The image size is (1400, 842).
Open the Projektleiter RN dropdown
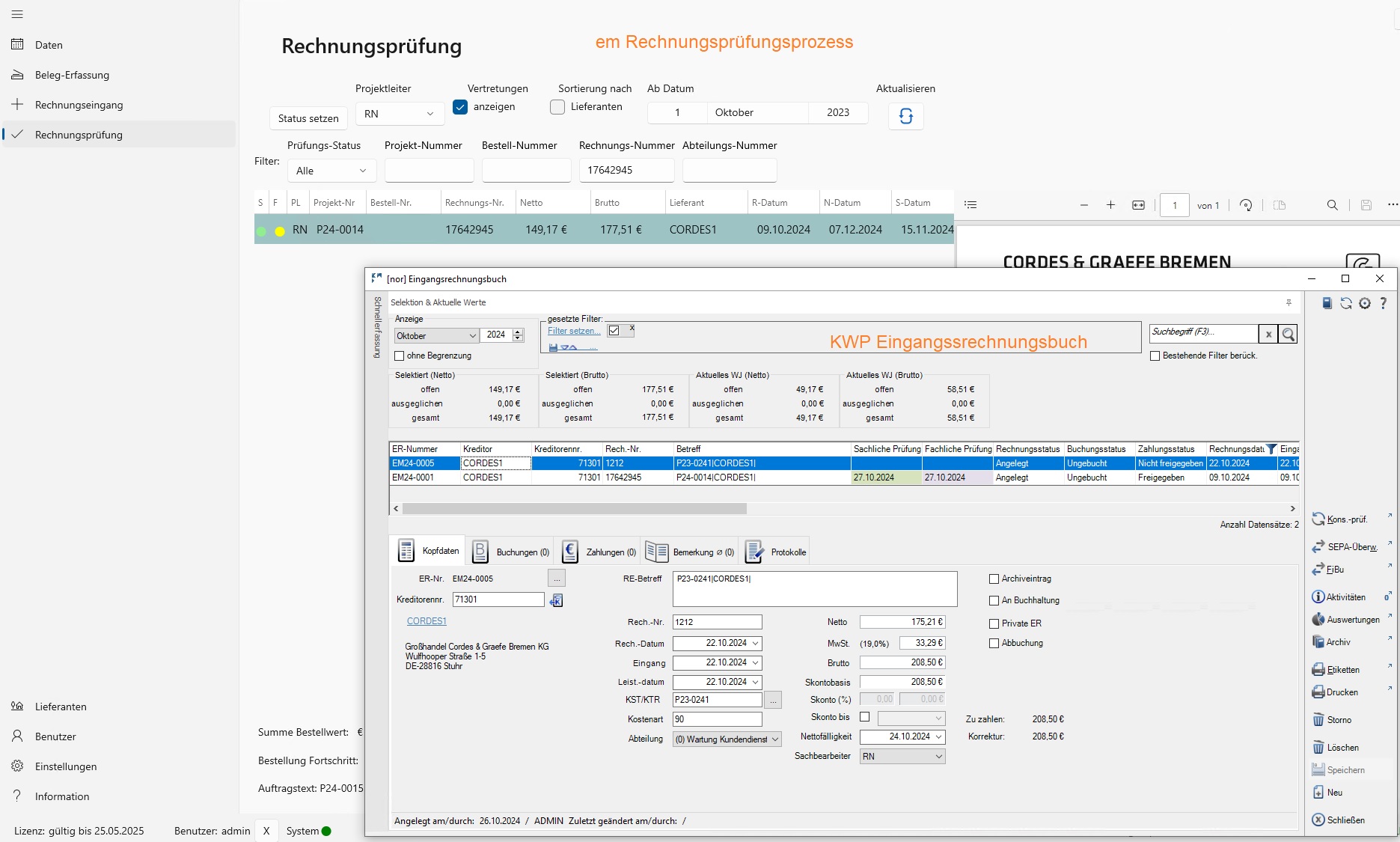point(400,114)
